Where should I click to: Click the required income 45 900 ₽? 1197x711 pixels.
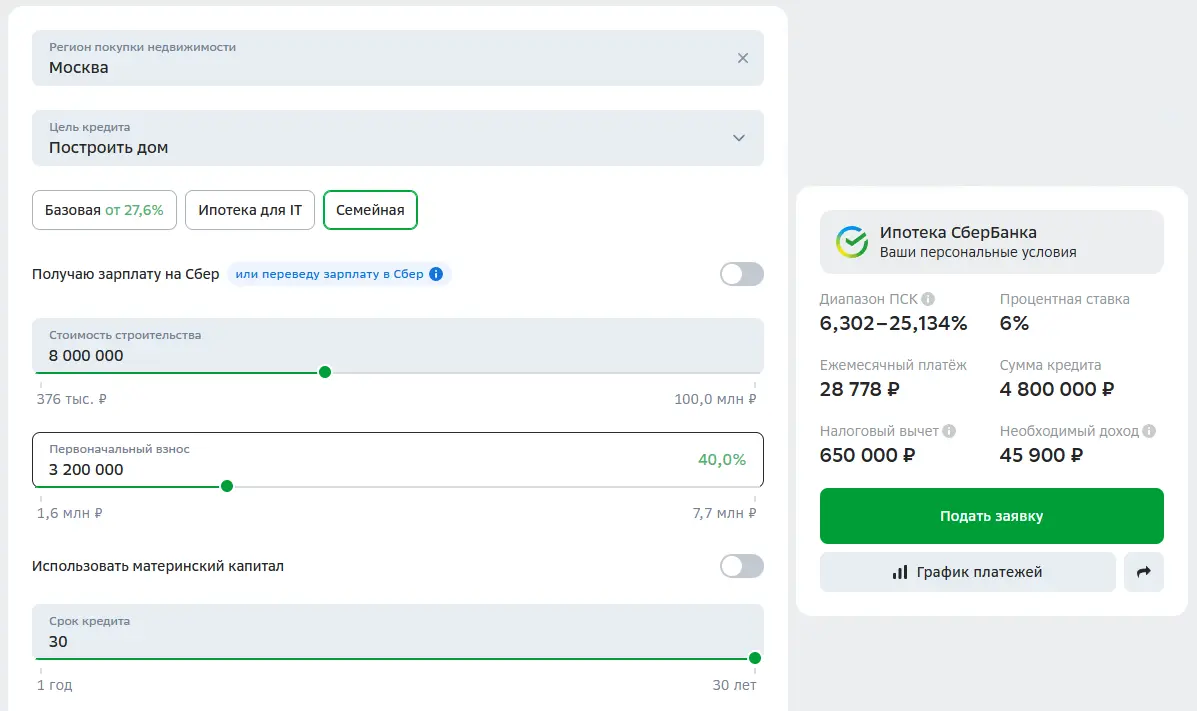[1041, 455]
